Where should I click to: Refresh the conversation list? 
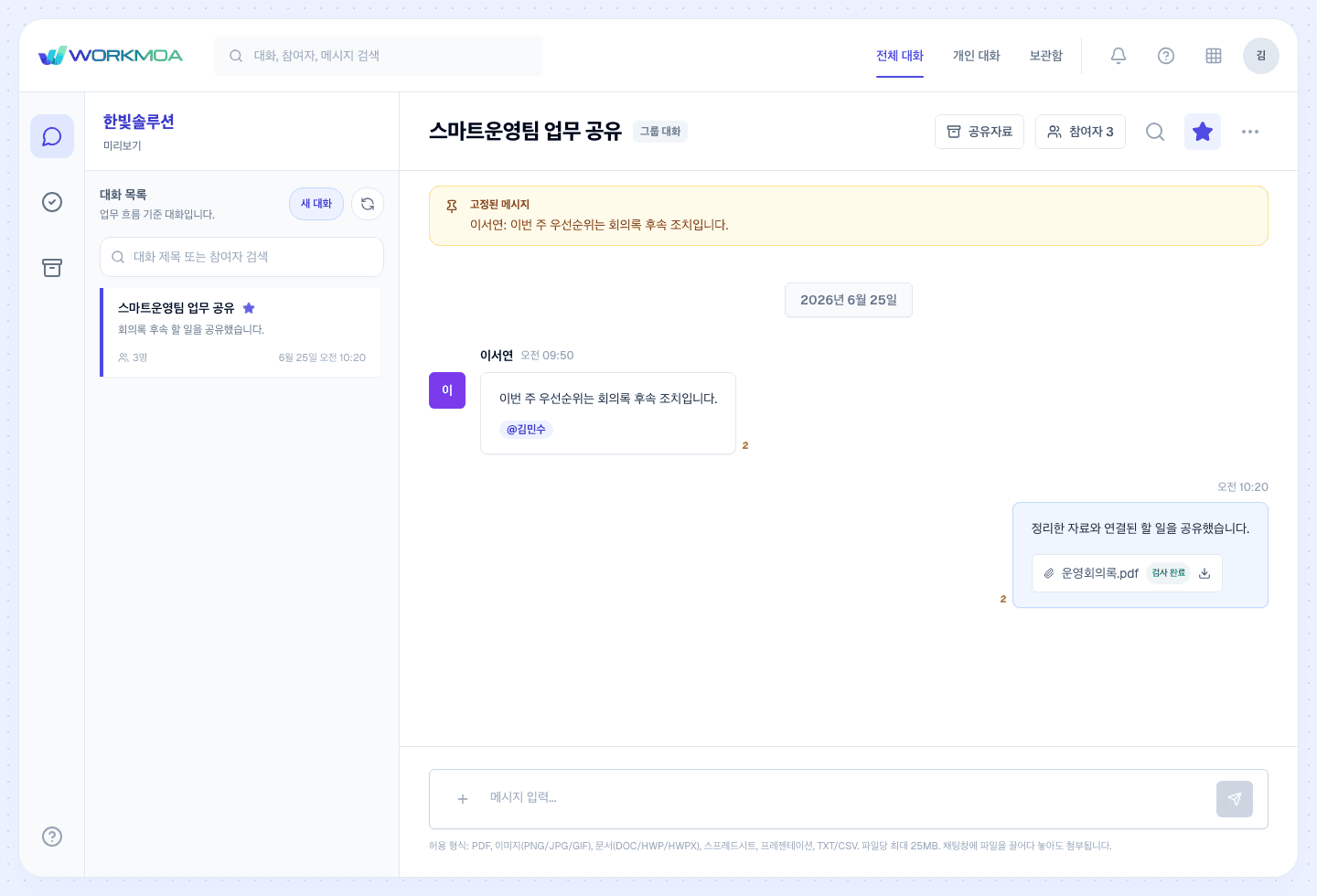[368, 204]
